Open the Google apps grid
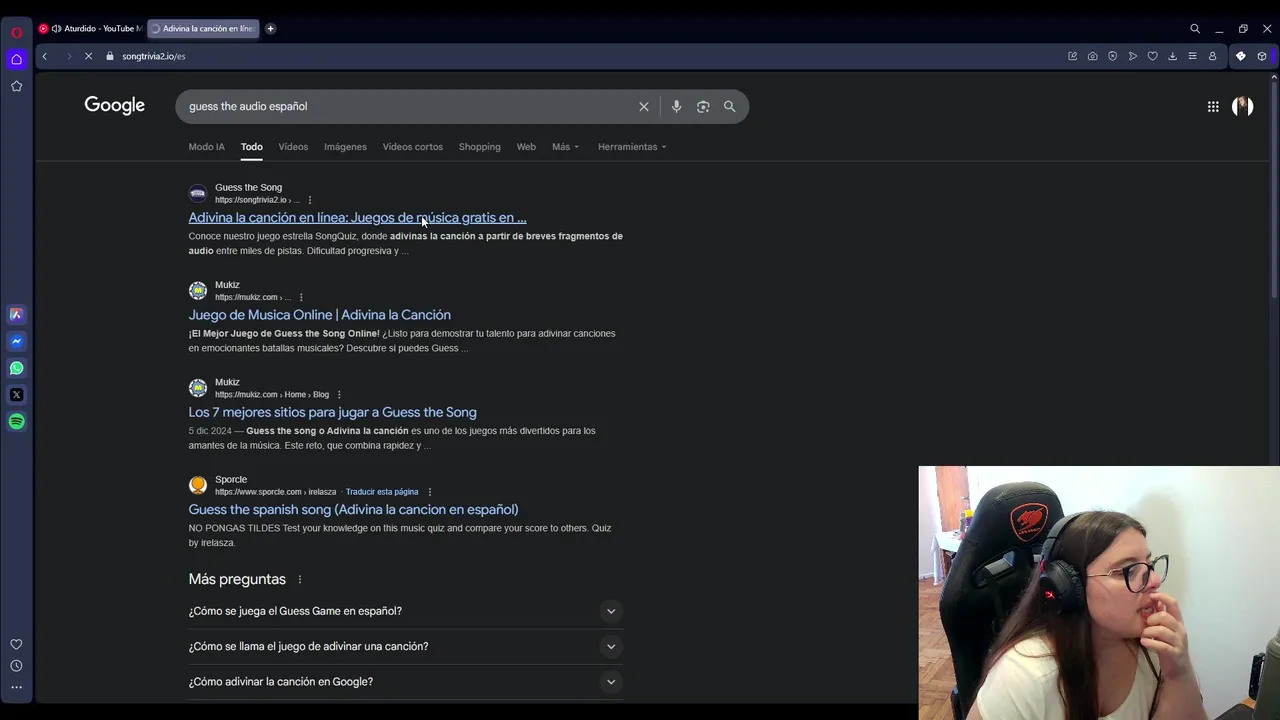Viewport: 1280px width, 720px height. (x=1213, y=106)
